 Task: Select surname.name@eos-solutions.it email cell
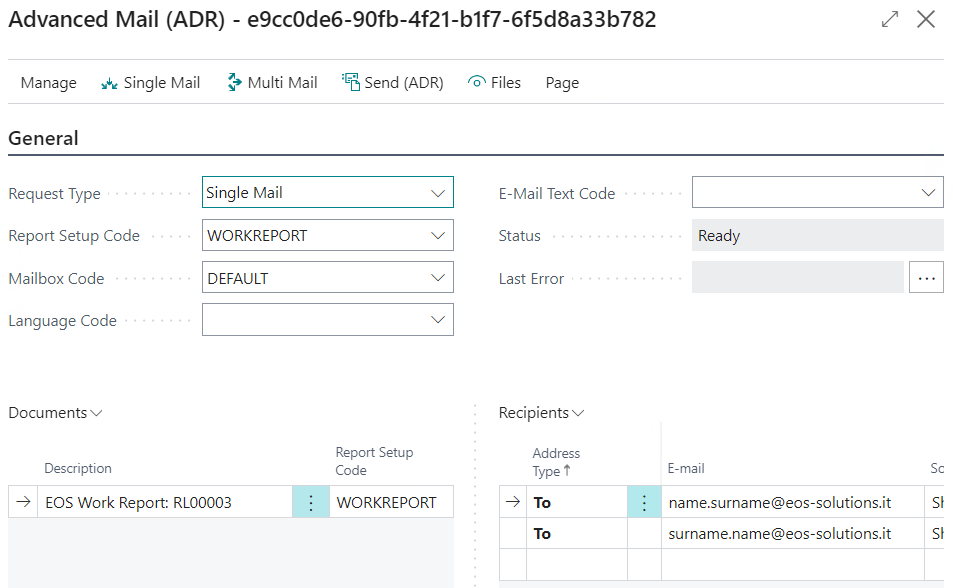(793, 533)
